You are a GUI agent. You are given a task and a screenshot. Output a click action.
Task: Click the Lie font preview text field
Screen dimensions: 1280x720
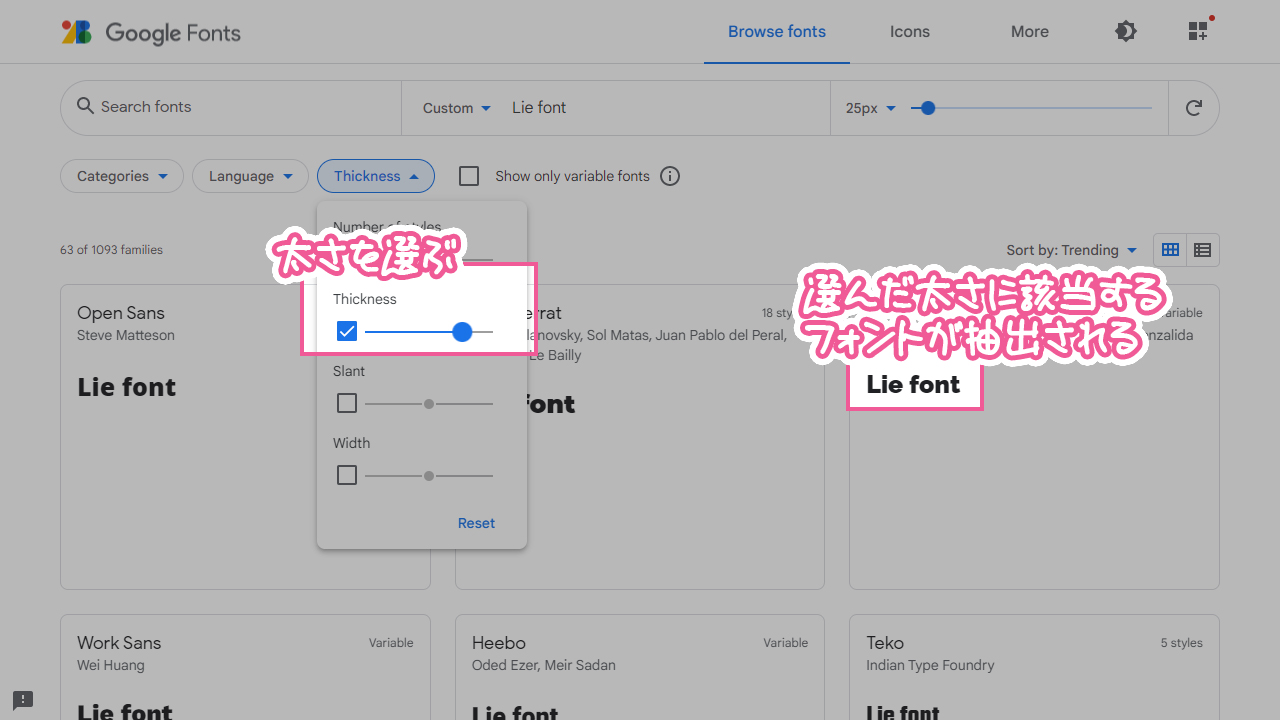pos(665,108)
